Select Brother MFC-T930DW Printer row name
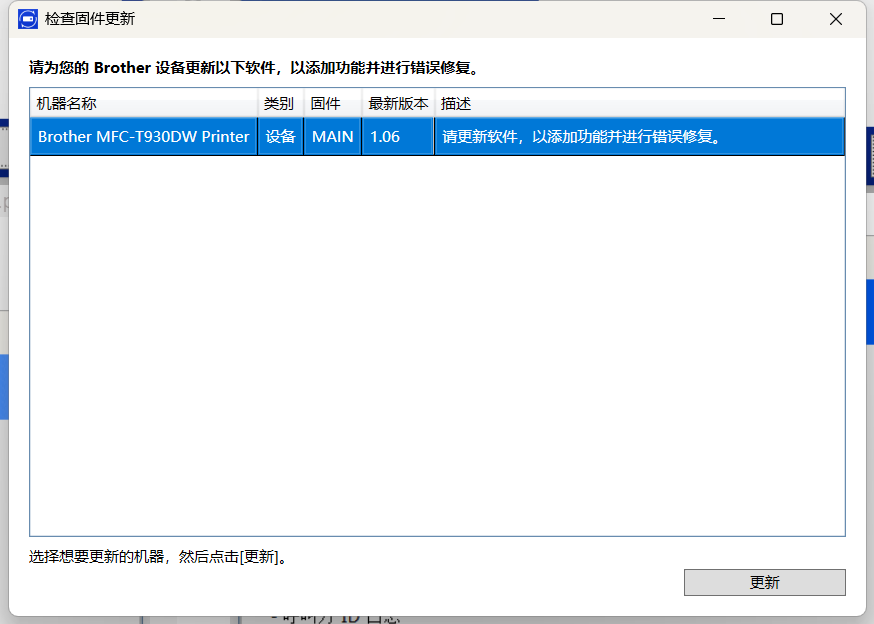Viewport: 874px width, 624px height. pos(143,137)
